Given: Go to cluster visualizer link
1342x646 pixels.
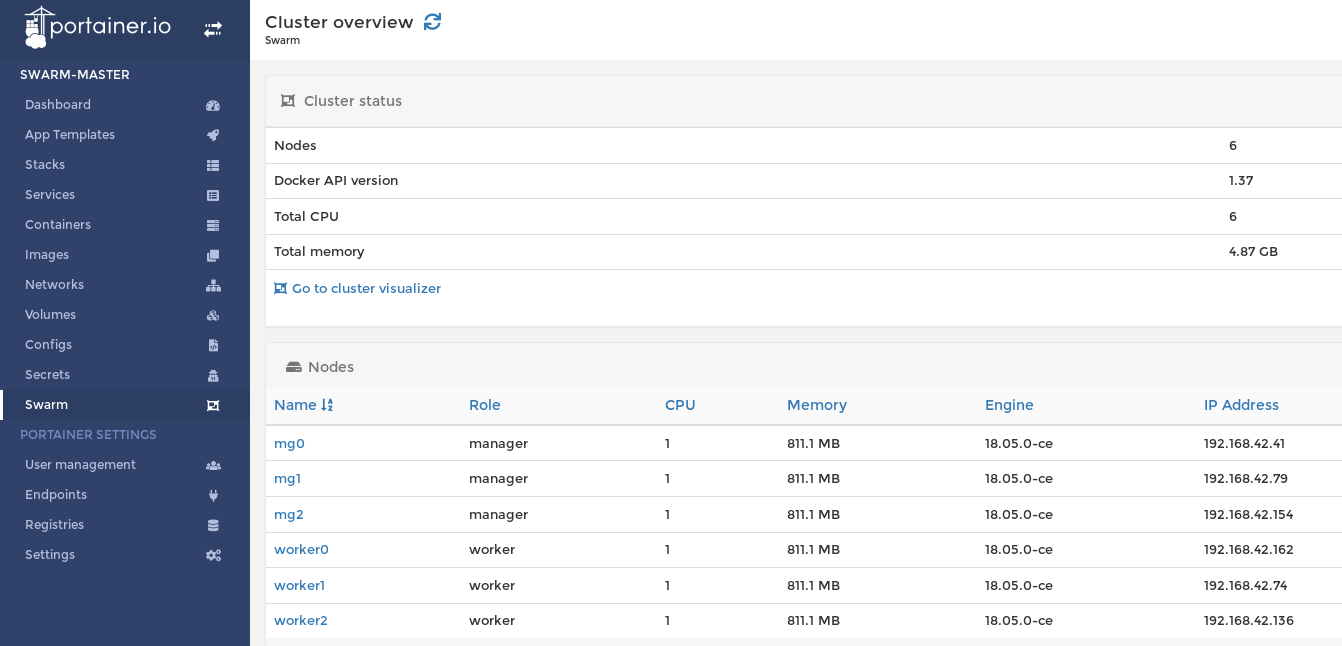Looking at the screenshot, I should click(x=357, y=289).
